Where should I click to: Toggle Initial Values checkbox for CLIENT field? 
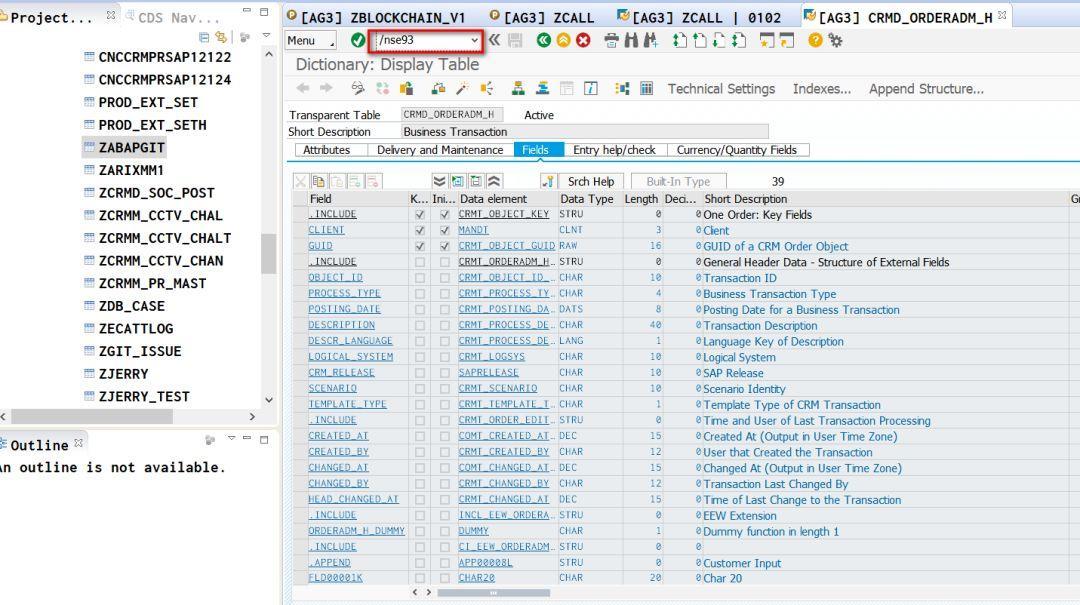[444, 230]
